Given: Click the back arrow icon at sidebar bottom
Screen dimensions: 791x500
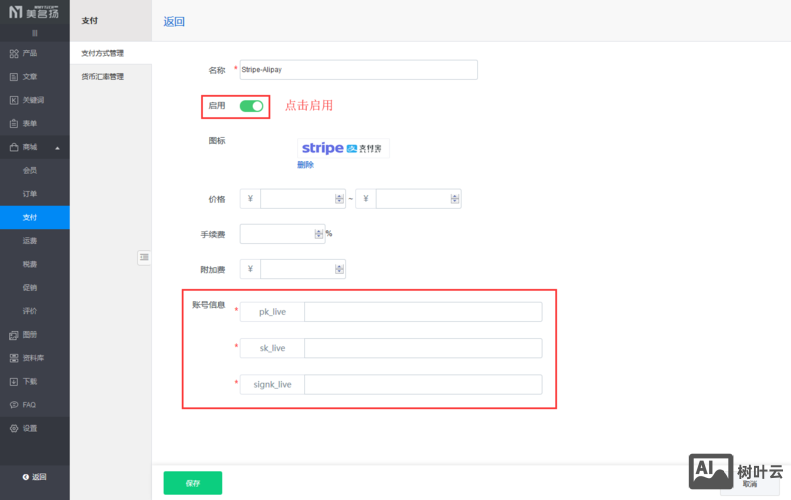Looking at the screenshot, I should point(26,477).
